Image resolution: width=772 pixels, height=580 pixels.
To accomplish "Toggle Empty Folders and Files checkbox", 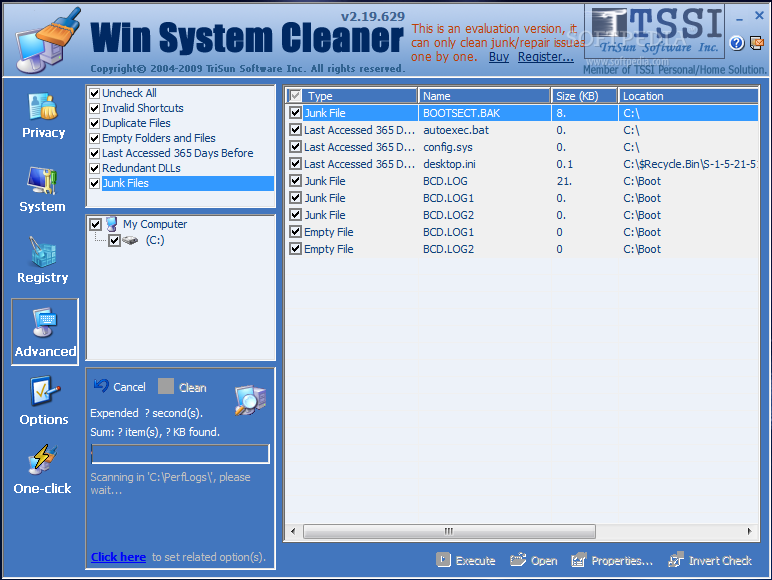I will click(x=95, y=138).
